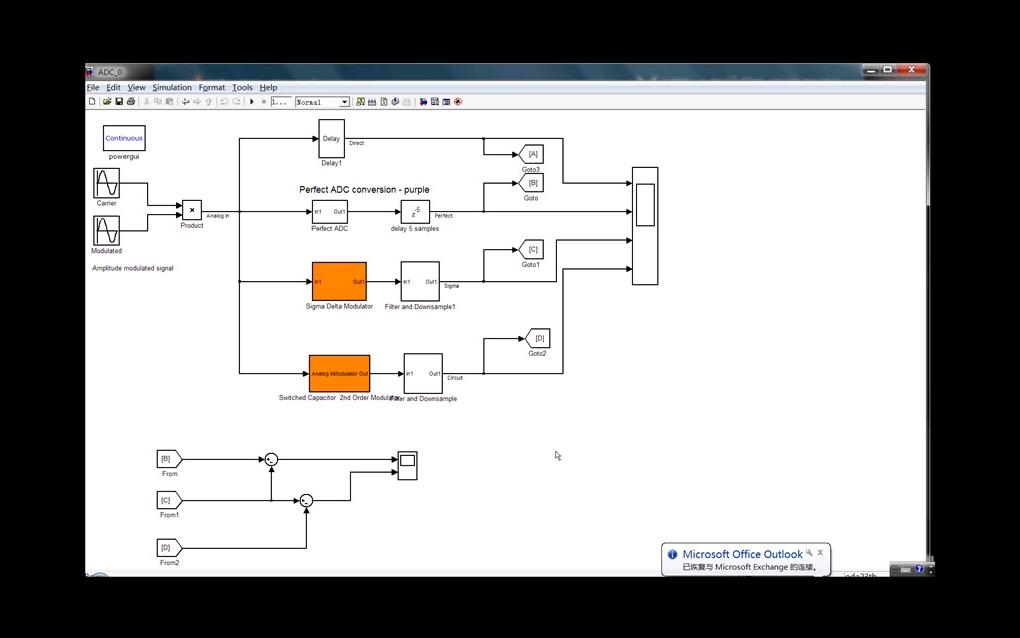Viewport: 1020px width, 638px height.
Task: Open a model file via folder icon
Action: click(107, 101)
